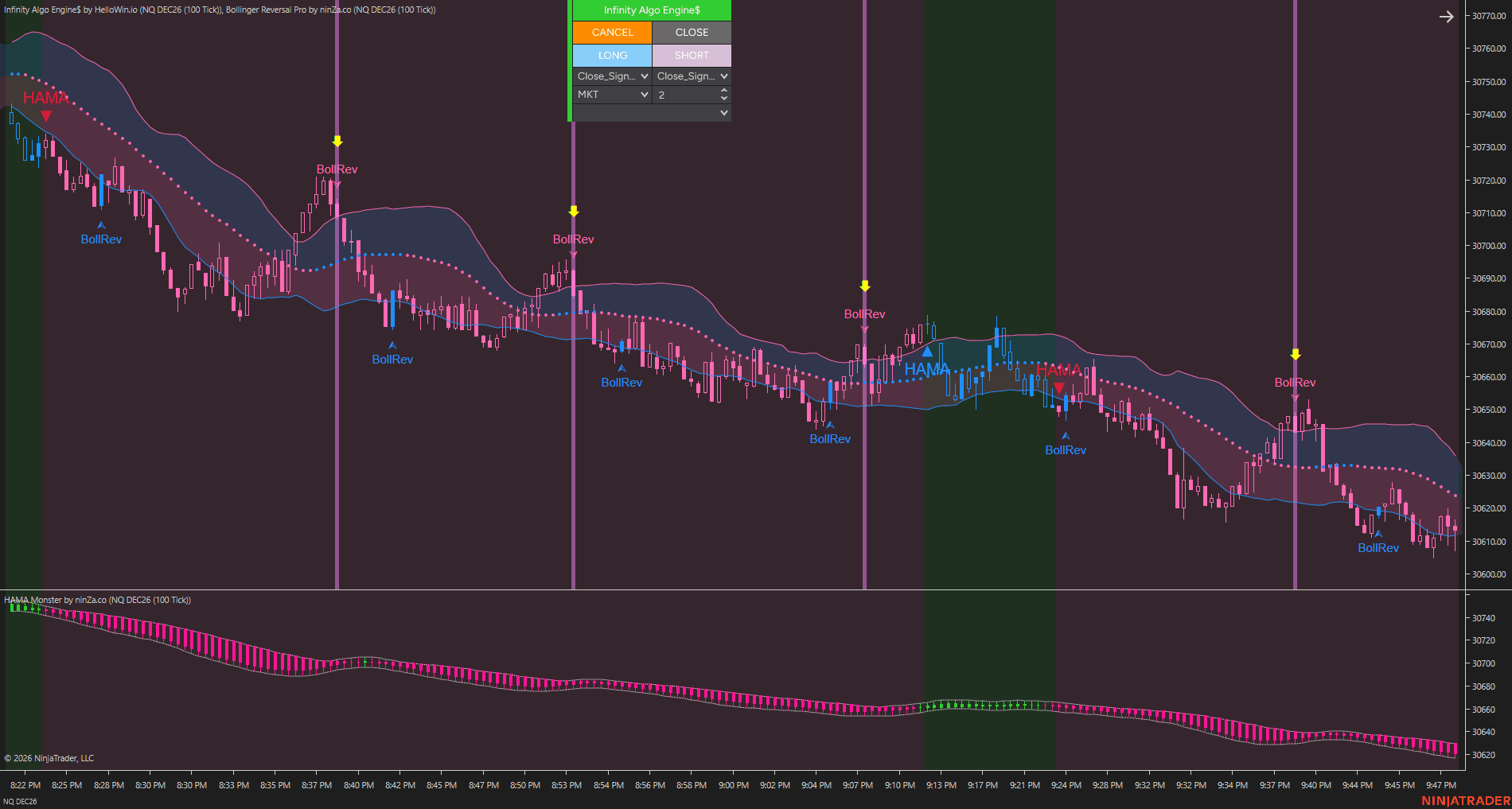Viewport: 1512px width, 809px height.
Task: Click the pink SHORT button
Action: click(x=692, y=56)
